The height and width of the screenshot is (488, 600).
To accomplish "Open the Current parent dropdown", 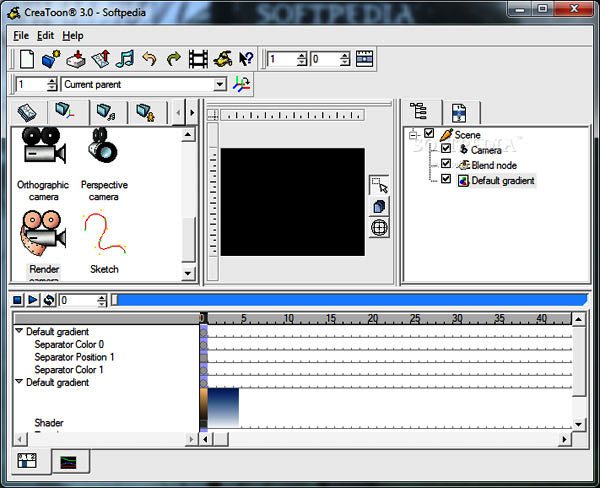I will click(220, 84).
